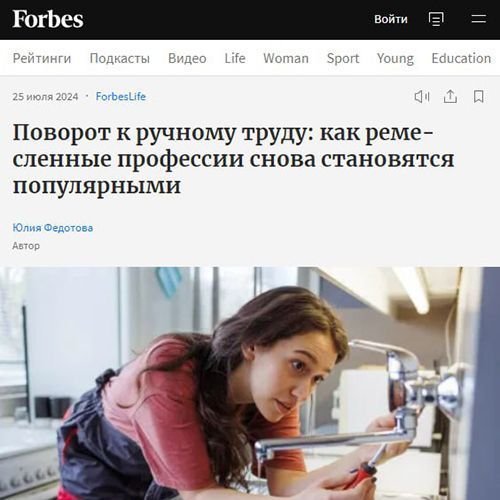Open the Forbes logo homepage
The image size is (500, 500).
[x=48, y=19]
